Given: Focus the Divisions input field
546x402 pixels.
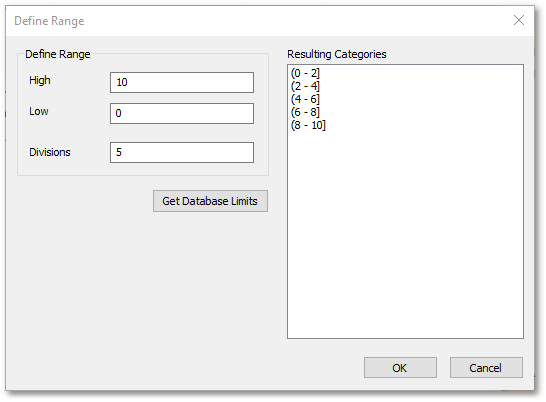Looking at the screenshot, I should tap(182, 152).
